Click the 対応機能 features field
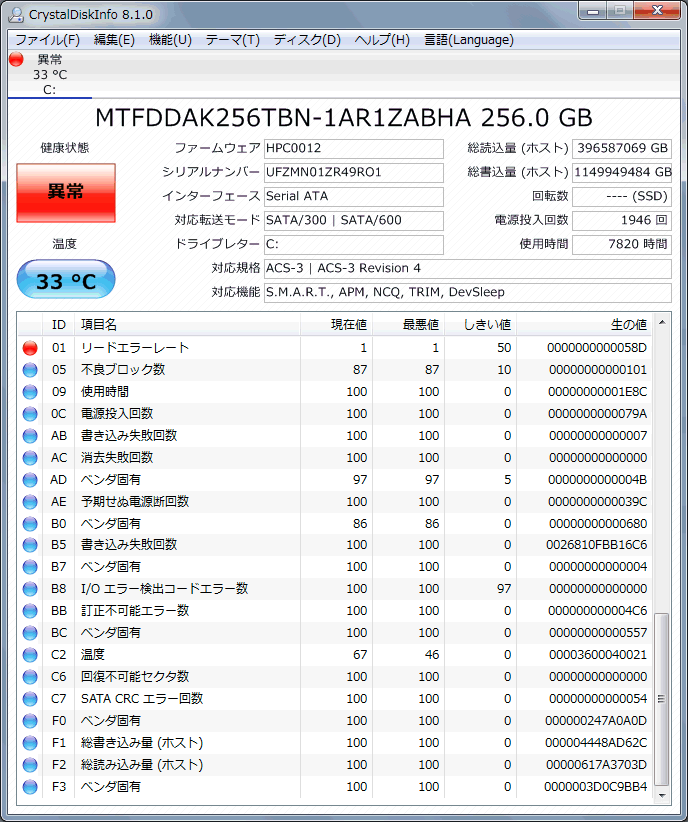 click(x=468, y=293)
